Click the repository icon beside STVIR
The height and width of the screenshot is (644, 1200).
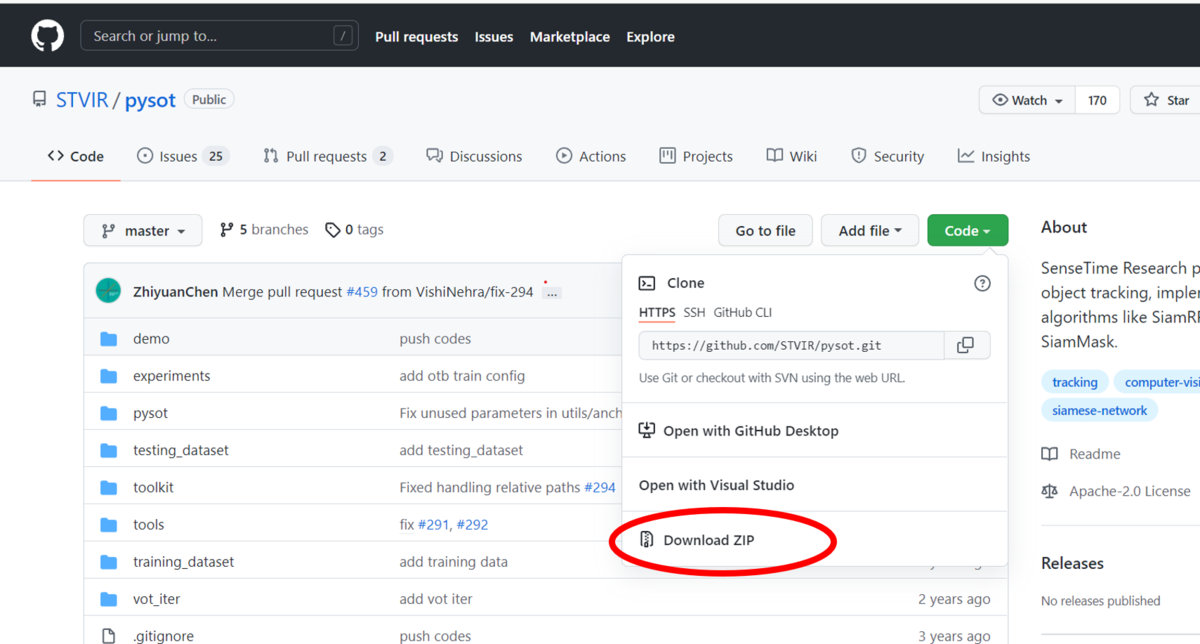tap(39, 100)
